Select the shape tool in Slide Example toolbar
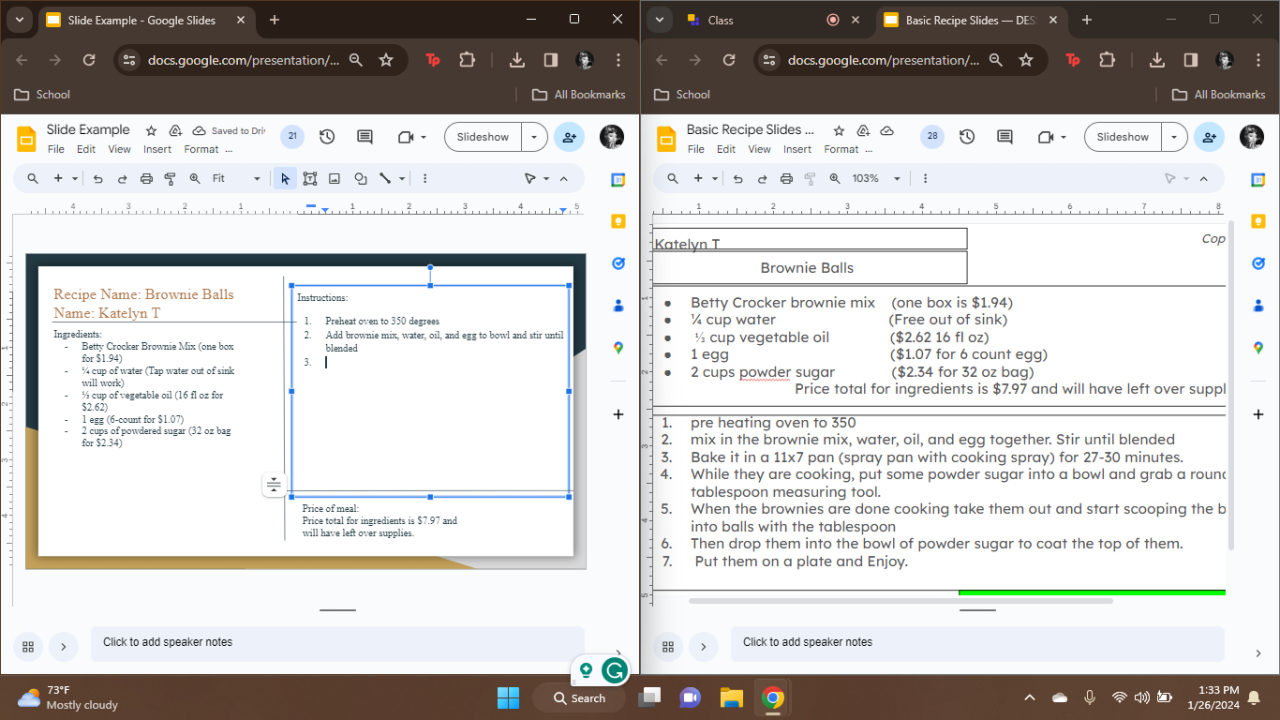Viewport: 1280px width, 720px height. 360,179
